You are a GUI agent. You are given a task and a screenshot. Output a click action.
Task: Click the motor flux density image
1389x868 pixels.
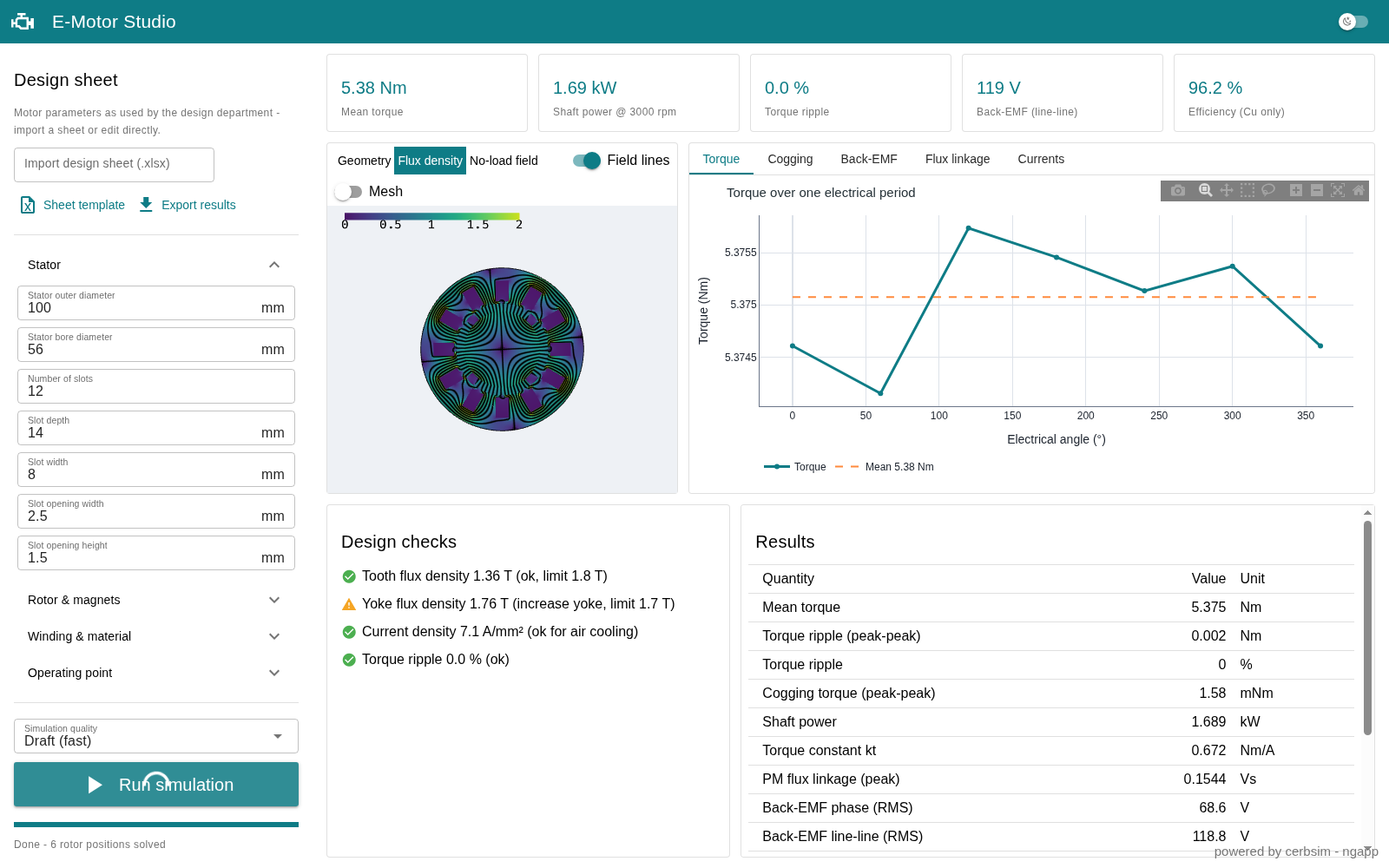click(502, 349)
